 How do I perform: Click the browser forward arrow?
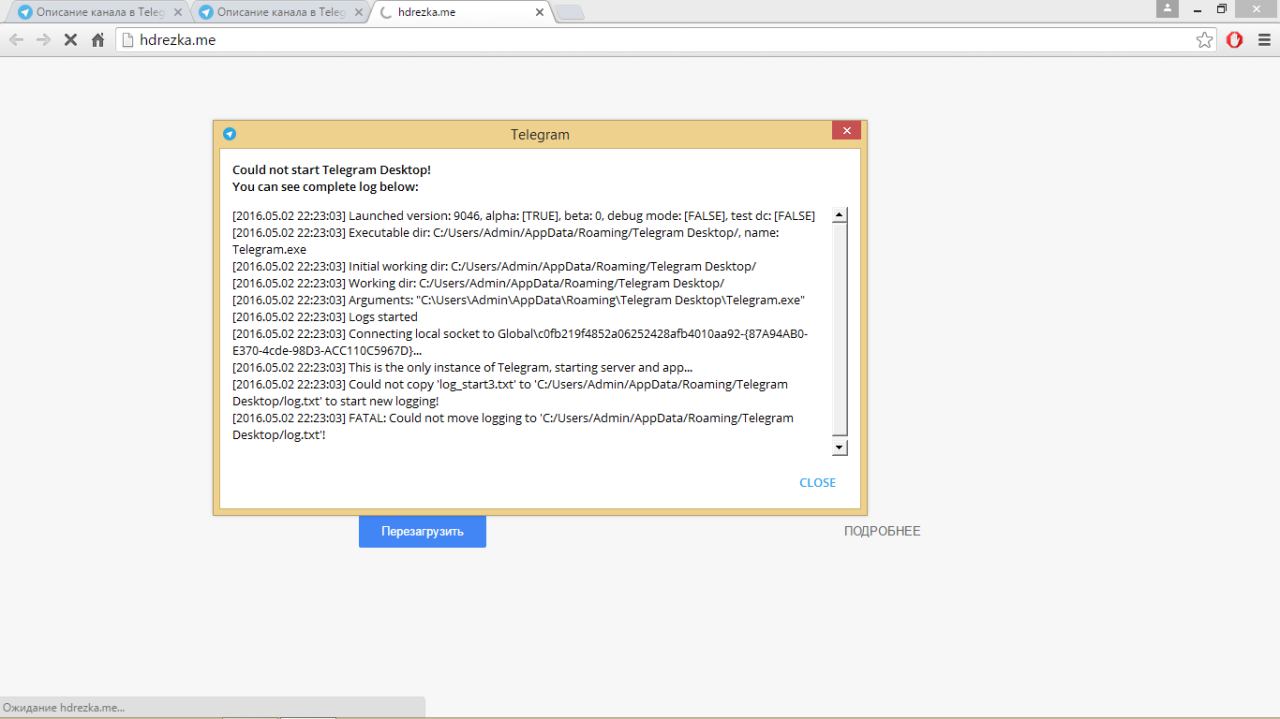click(43, 40)
